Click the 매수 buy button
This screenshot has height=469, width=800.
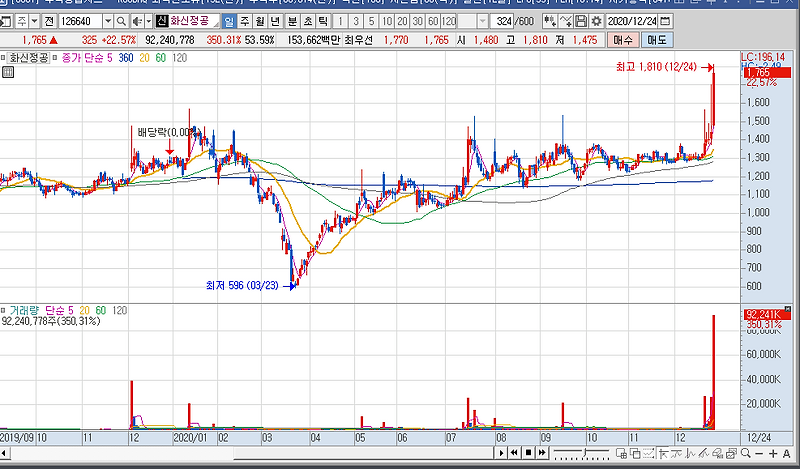(622, 39)
